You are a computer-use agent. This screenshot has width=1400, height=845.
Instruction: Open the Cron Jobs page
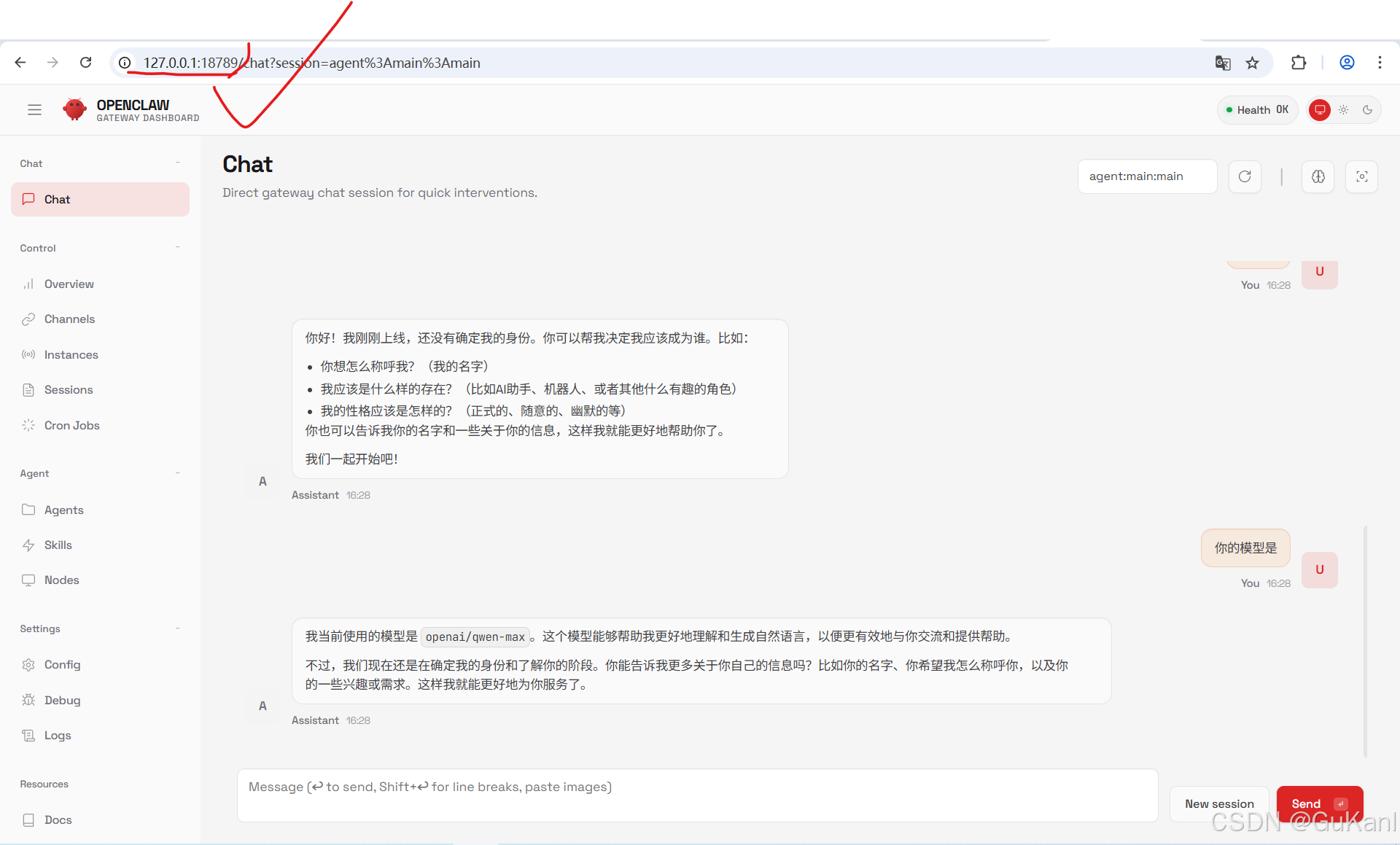pyautogui.click(x=71, y=426)
